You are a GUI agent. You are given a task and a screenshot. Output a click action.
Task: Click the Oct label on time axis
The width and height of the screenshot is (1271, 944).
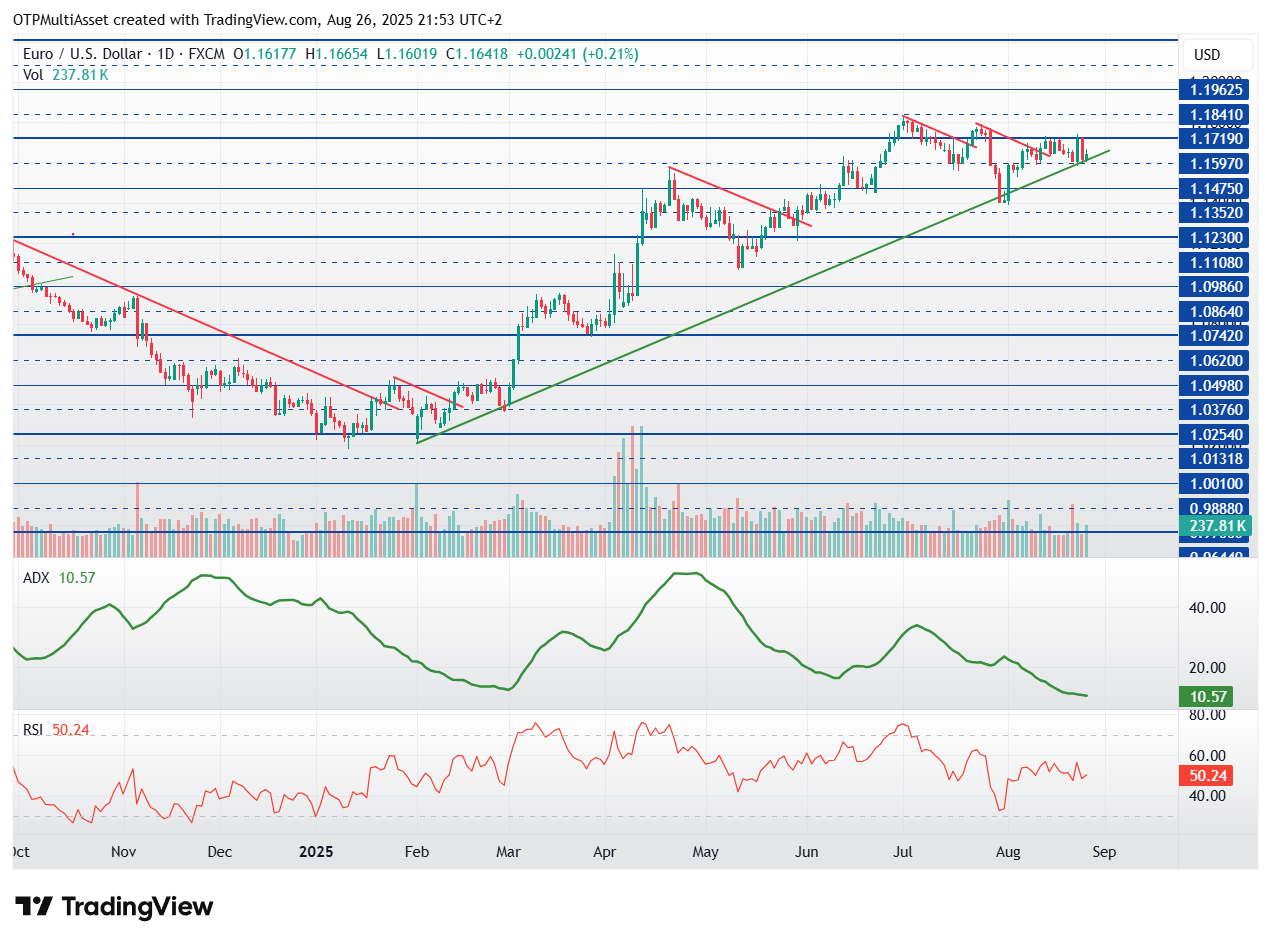(19, 852)
